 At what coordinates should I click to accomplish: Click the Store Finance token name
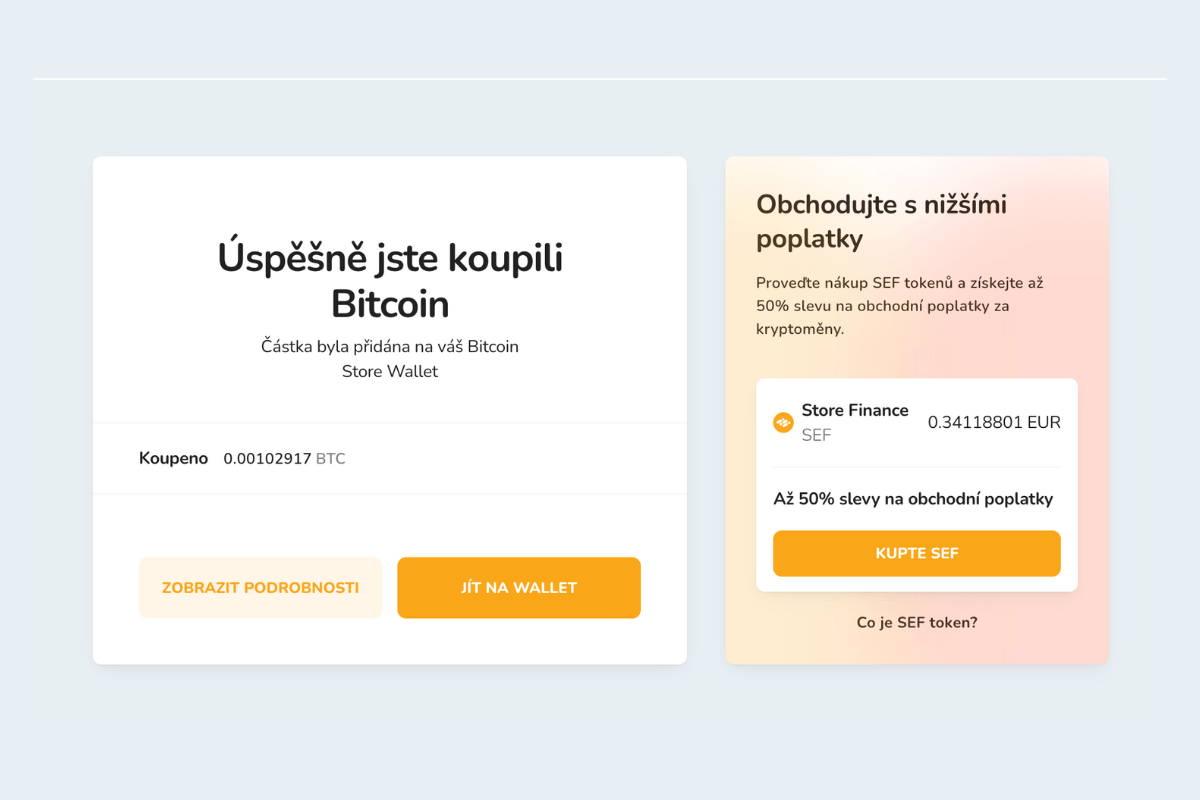856,410
